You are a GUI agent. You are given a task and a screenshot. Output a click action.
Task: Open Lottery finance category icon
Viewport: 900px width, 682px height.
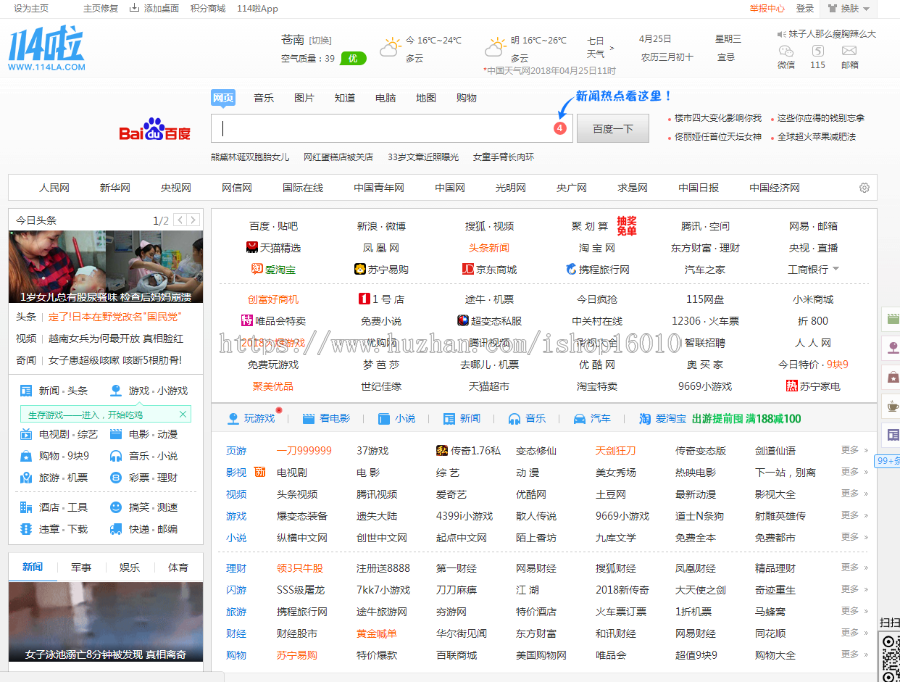116,478
